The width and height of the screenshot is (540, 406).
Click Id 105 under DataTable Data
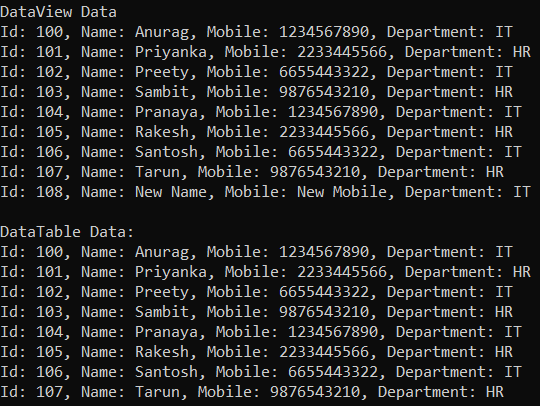(50, 352)
